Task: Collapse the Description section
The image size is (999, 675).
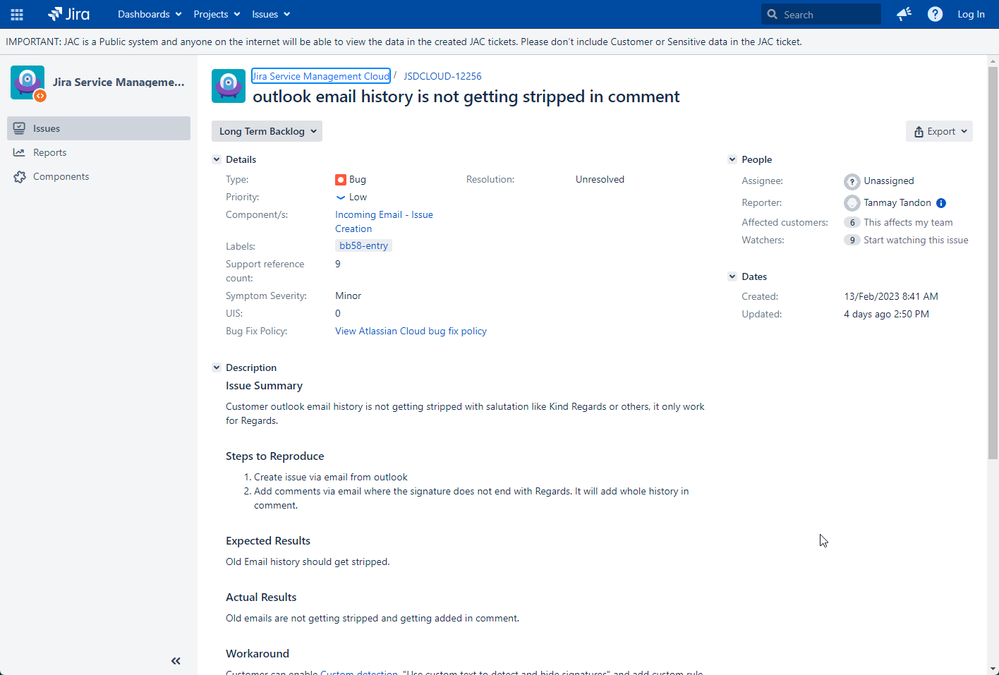Action: tap(217, 368)
